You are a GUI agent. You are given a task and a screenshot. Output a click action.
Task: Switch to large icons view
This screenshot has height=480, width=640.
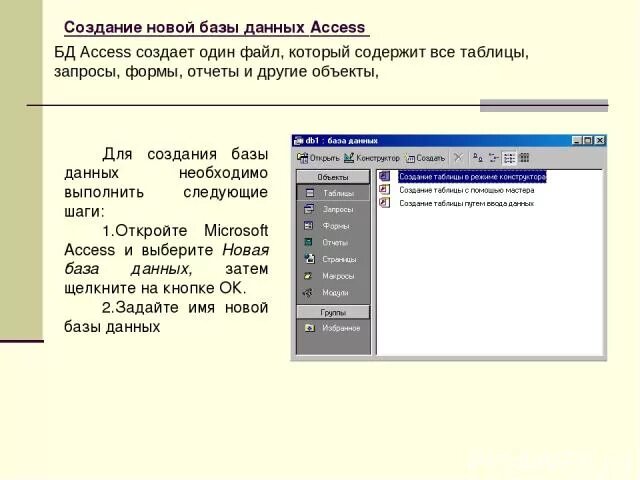point(478,158)
